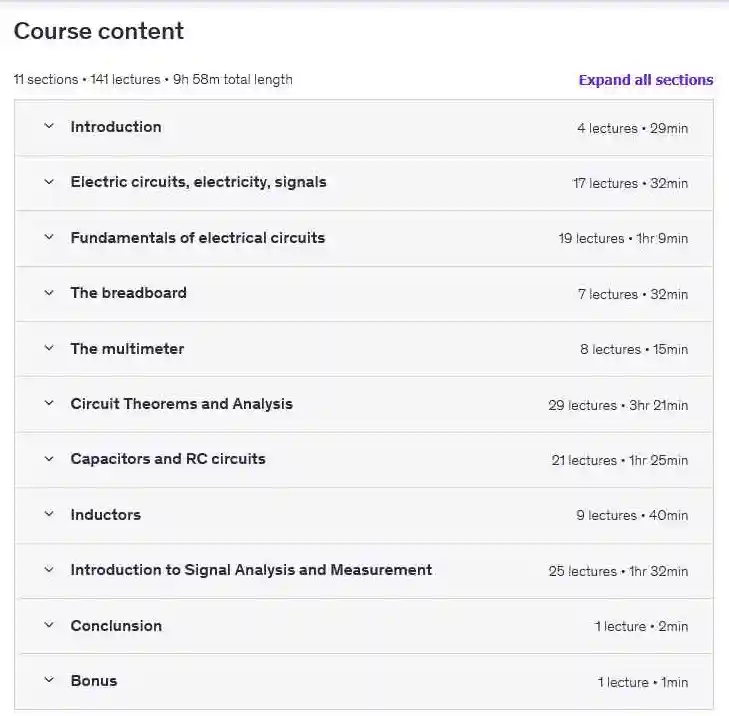Expand the Bonus section chevron
Image resolution: width=729 pixels, height=716 pixels.
coord(48,681)
